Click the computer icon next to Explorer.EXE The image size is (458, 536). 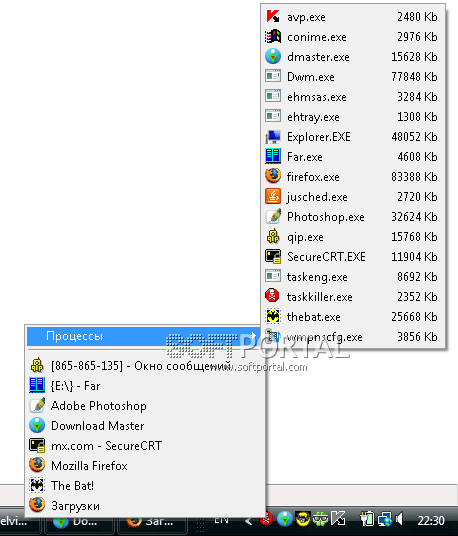click(273, 137)
